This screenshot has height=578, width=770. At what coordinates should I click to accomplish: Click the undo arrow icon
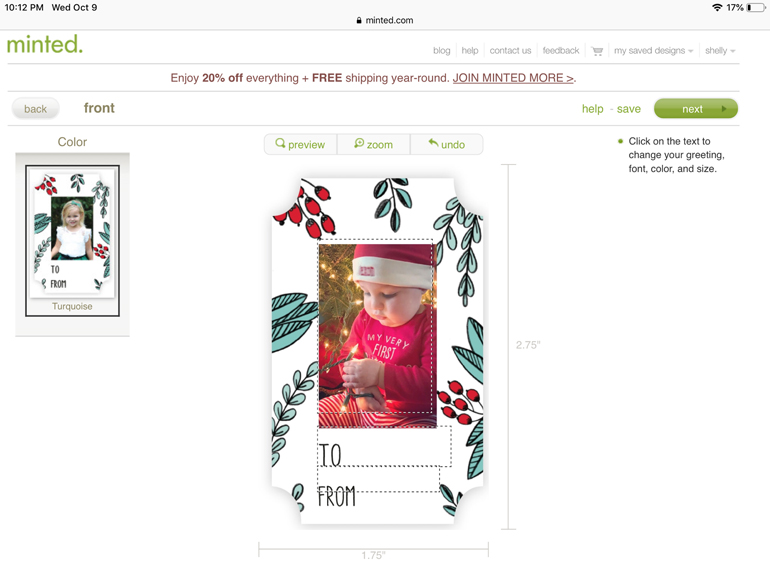[433, 143]
